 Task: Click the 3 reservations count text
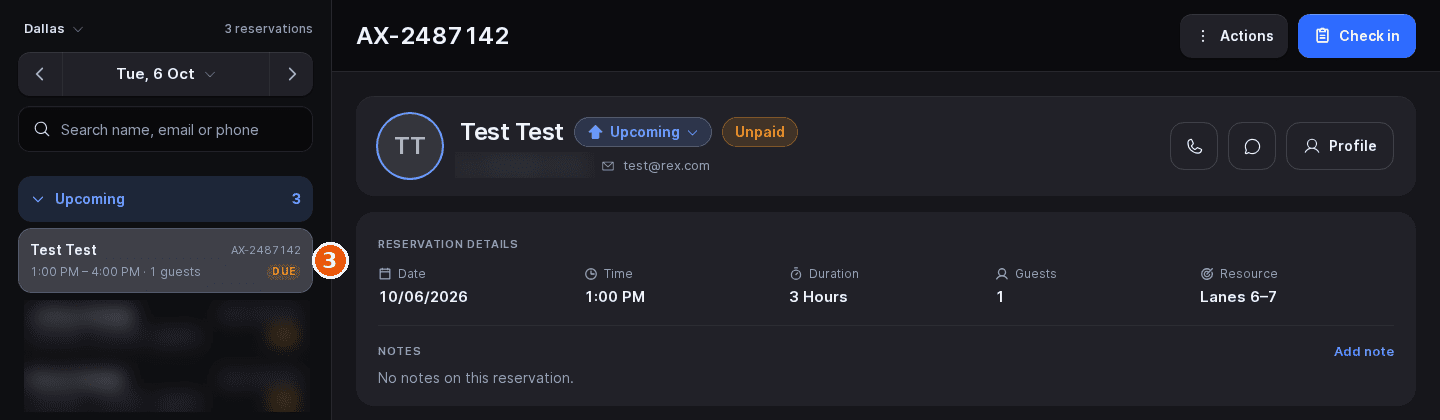coord(268,29)
